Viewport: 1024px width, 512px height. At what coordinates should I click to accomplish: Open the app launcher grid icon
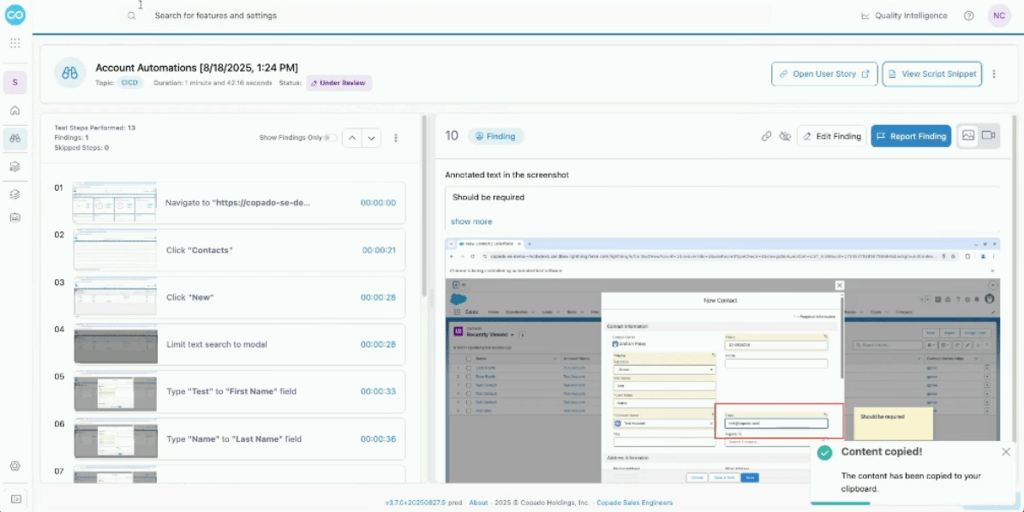[x=15, y=43]
